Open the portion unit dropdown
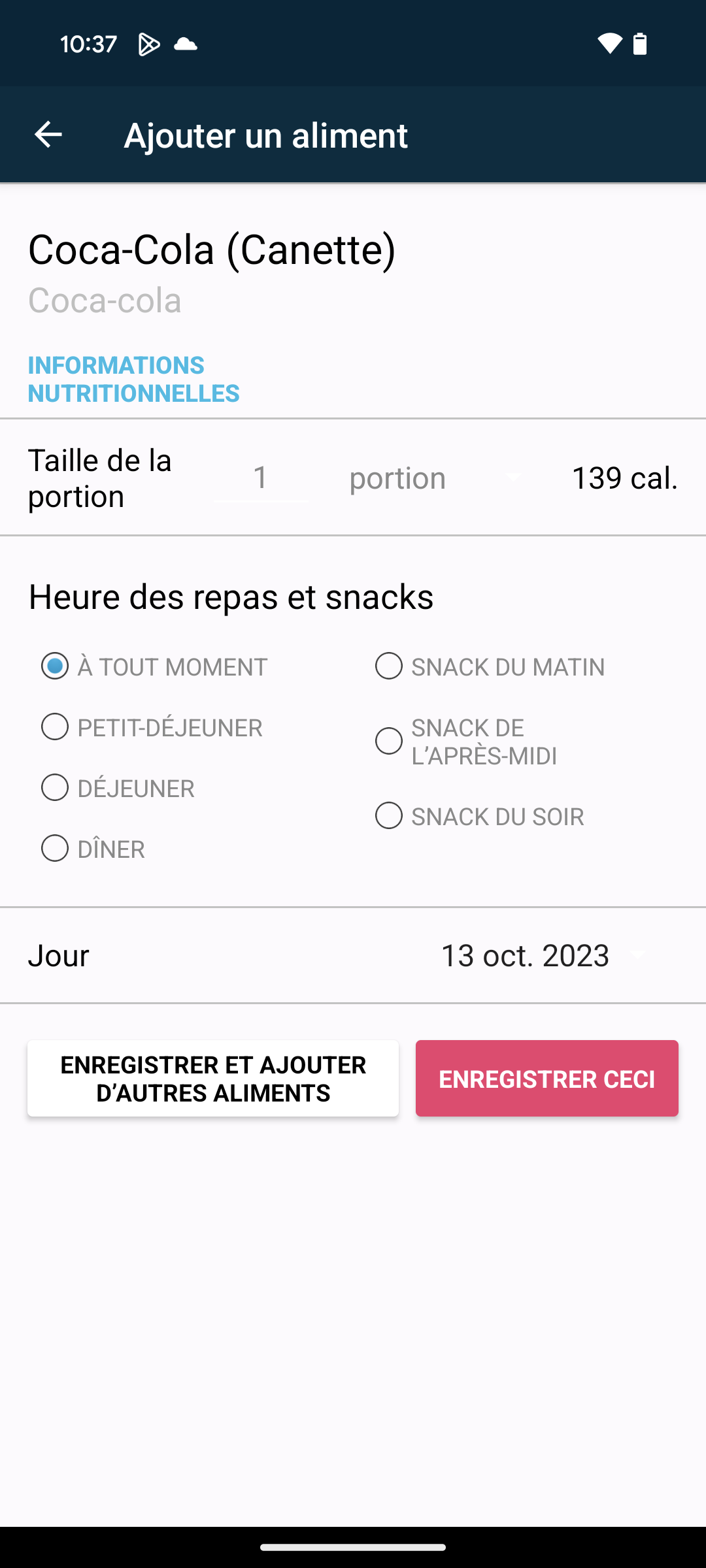Image resolution: width=706 pixels, height=1568 pixels. click(435, 478)
